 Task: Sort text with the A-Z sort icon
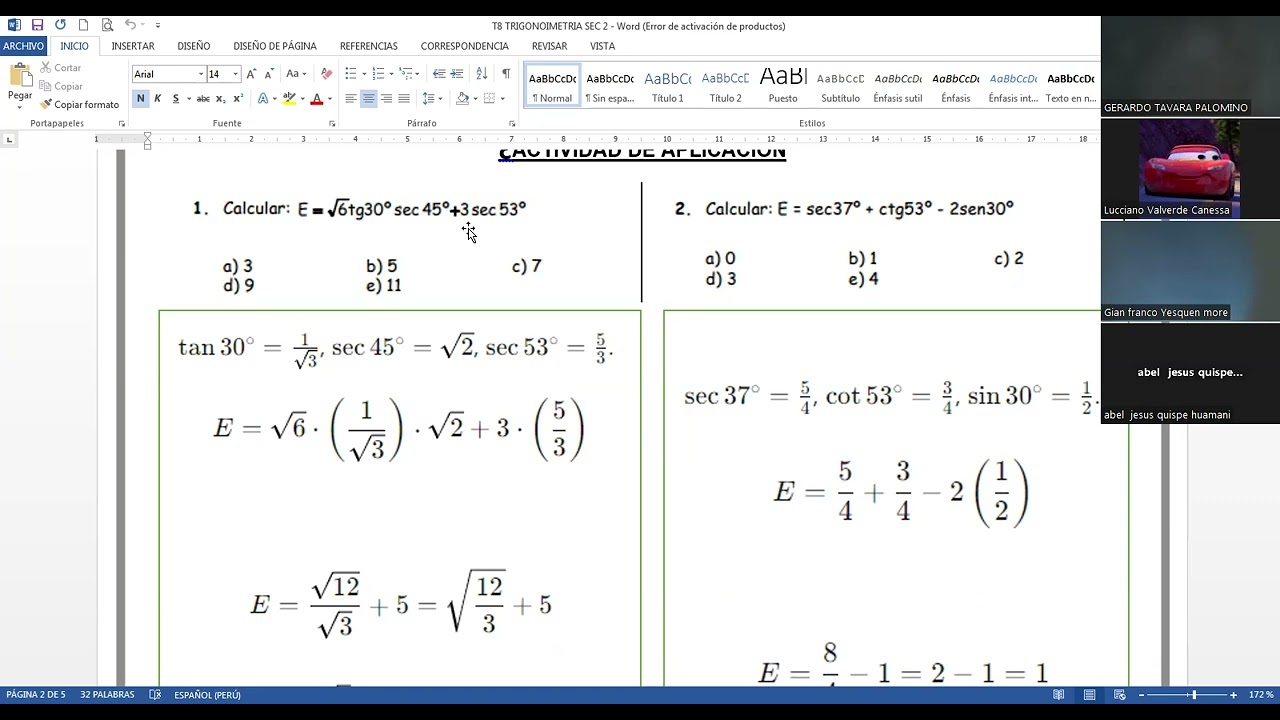482,74
